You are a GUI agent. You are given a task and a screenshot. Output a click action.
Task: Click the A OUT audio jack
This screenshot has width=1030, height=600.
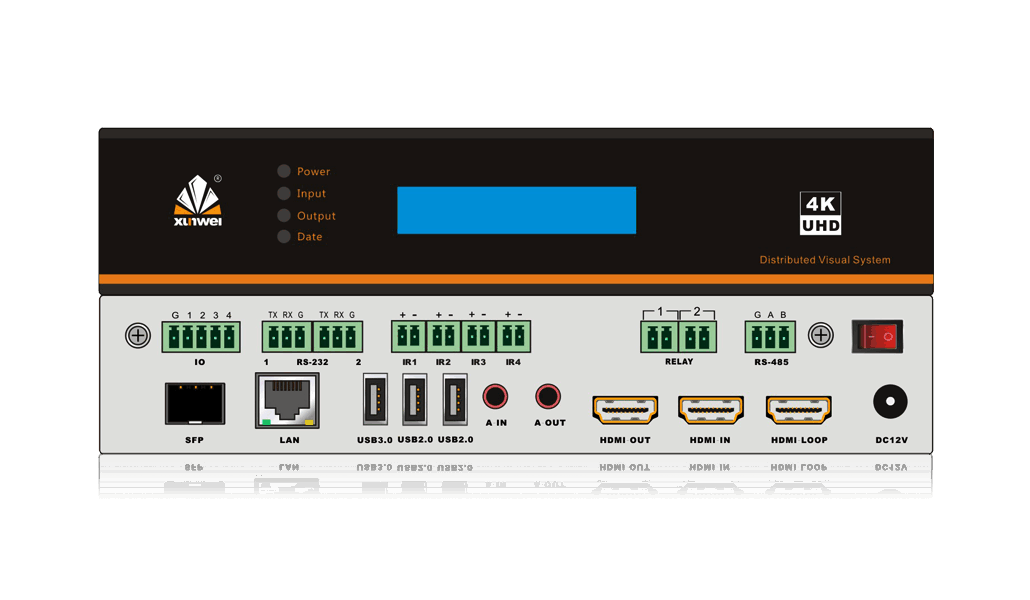coord(548,397)
